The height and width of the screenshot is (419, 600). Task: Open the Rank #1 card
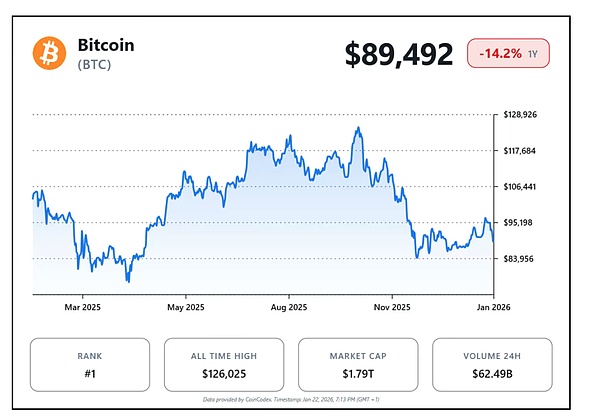click(90, 365)
